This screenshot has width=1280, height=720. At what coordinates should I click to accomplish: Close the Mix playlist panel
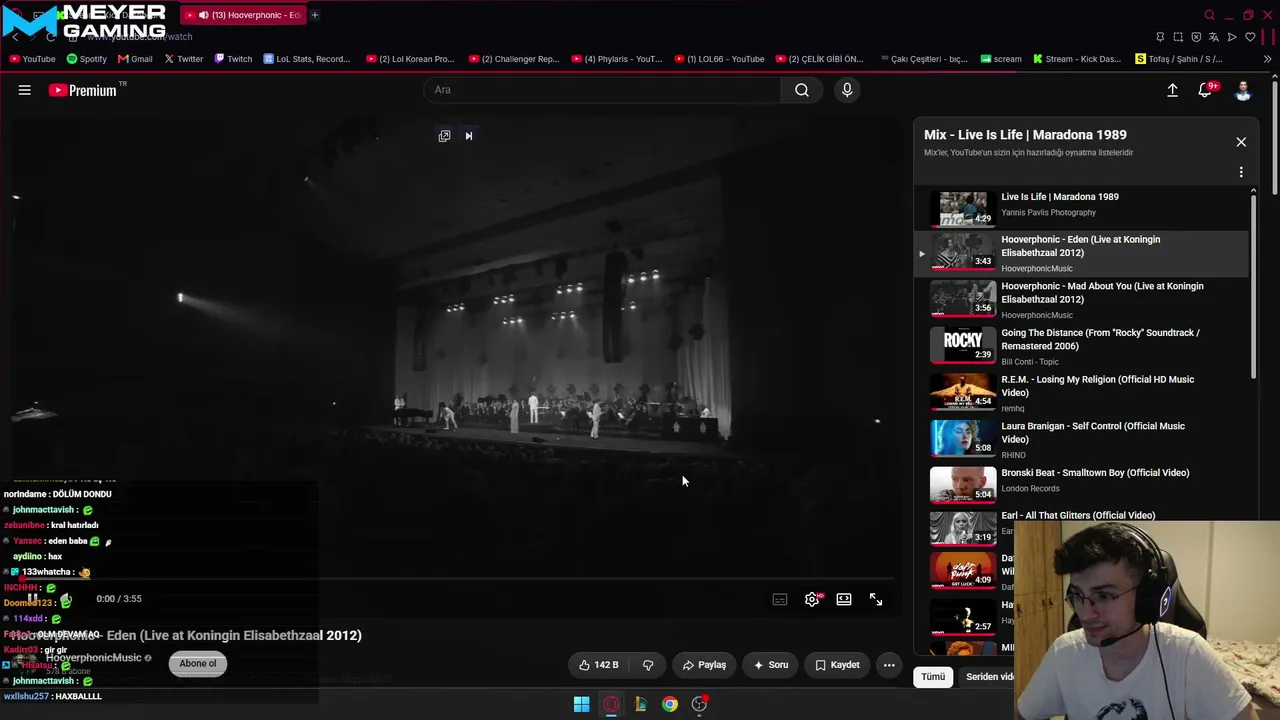click(1241, 142)
